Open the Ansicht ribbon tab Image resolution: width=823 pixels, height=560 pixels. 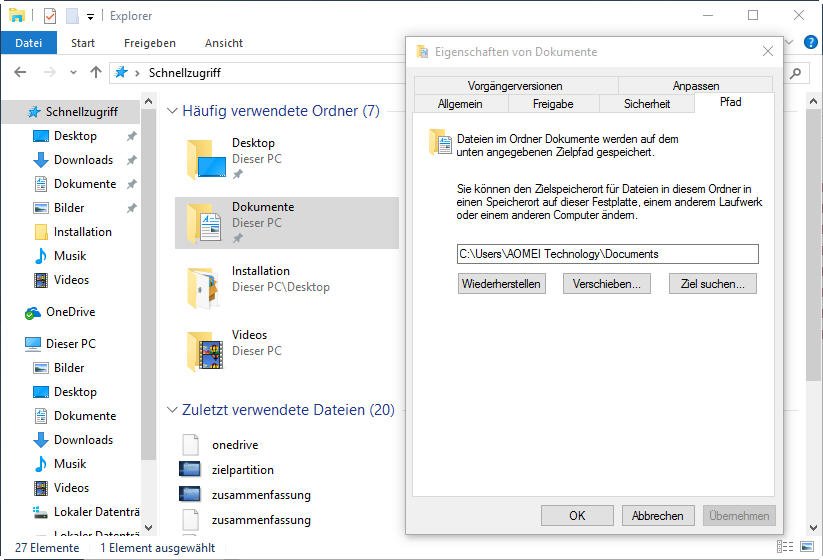(x=223, y=43)
